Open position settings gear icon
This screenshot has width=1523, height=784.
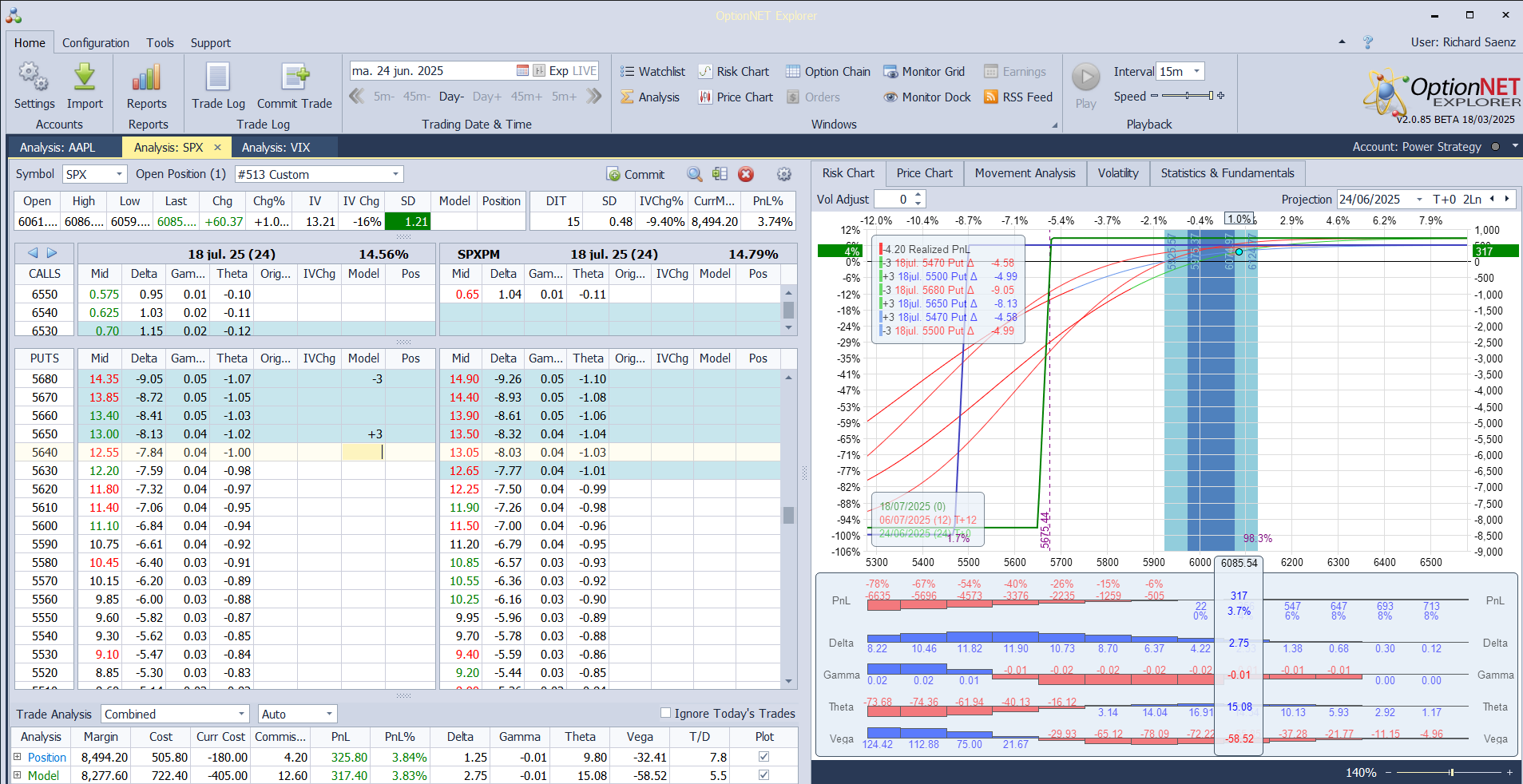tap(784, 174)
